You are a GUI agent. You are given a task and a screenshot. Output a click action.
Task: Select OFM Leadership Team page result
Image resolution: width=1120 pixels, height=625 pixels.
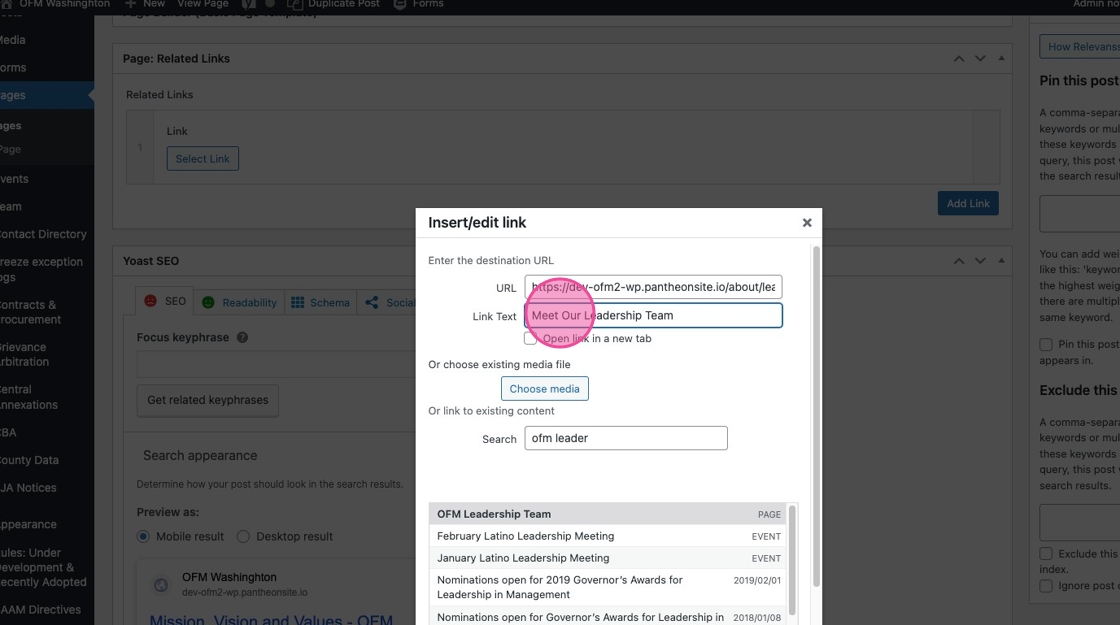[609, 514]
